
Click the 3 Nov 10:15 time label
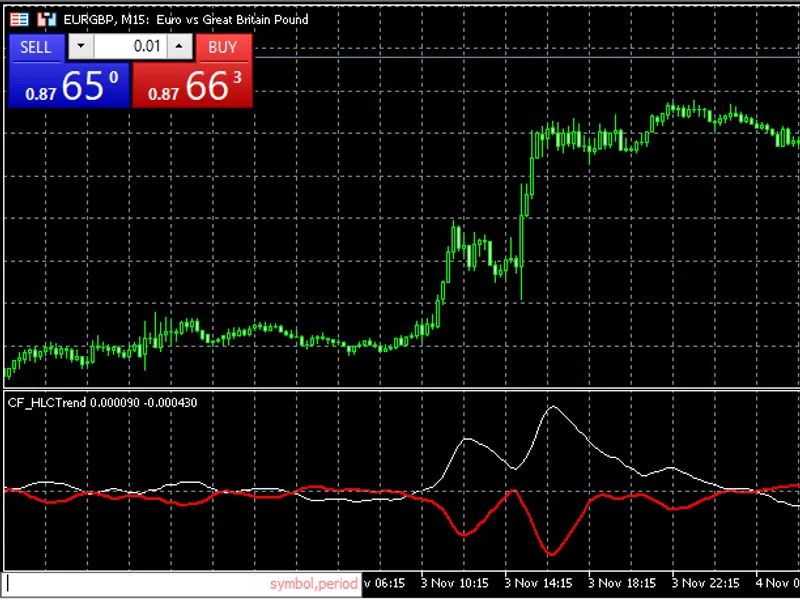tap(455, 583)
